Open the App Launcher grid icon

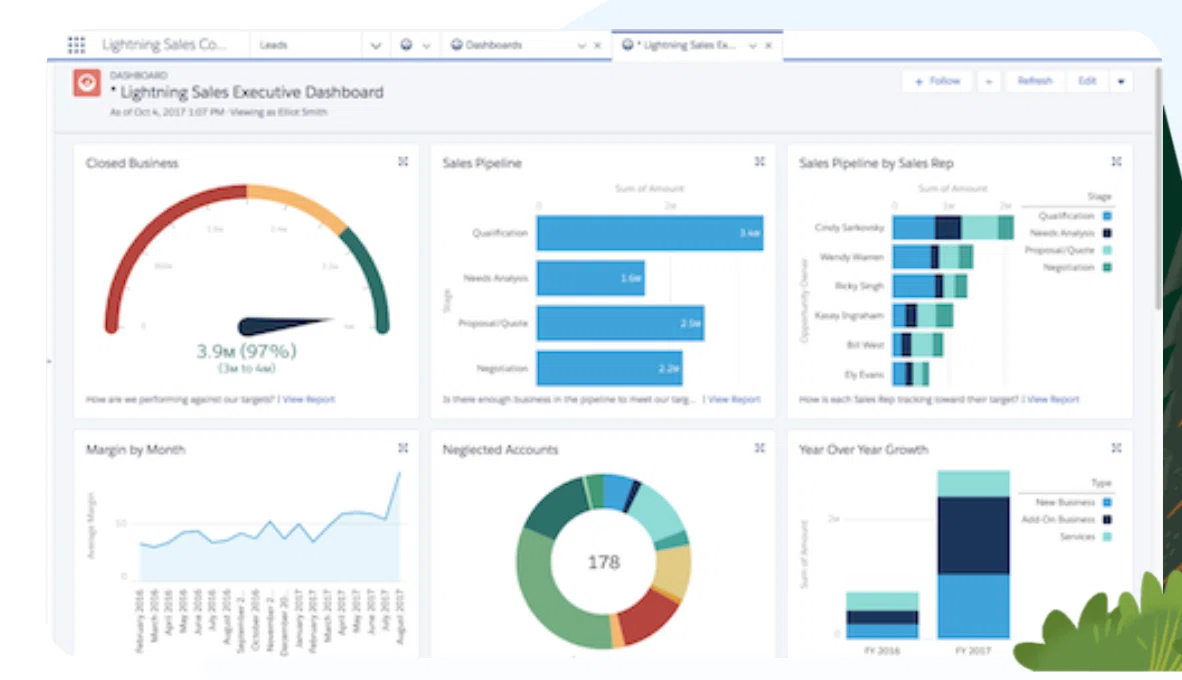point(76,45)
